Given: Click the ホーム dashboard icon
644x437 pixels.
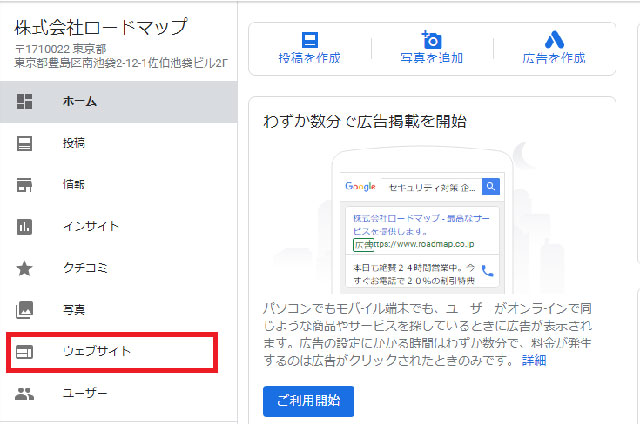Looking at the screenshot, I should 24,101.
